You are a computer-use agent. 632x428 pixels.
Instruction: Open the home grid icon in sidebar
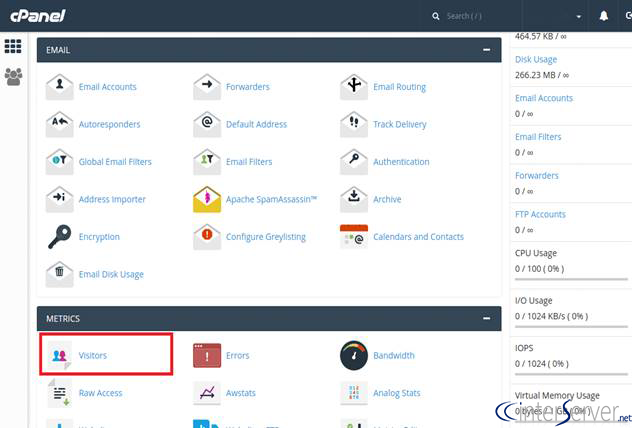[13, 46]
